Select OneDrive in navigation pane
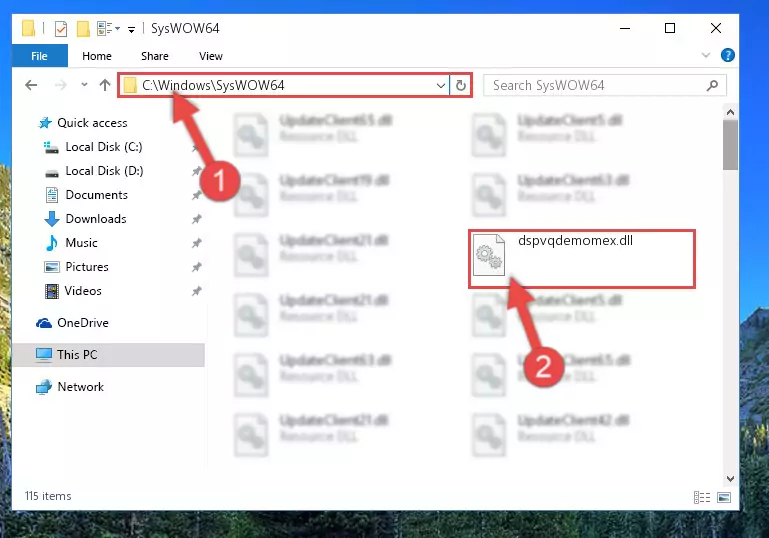The height and width of the screenshot is (538, 769). point(83,323)
